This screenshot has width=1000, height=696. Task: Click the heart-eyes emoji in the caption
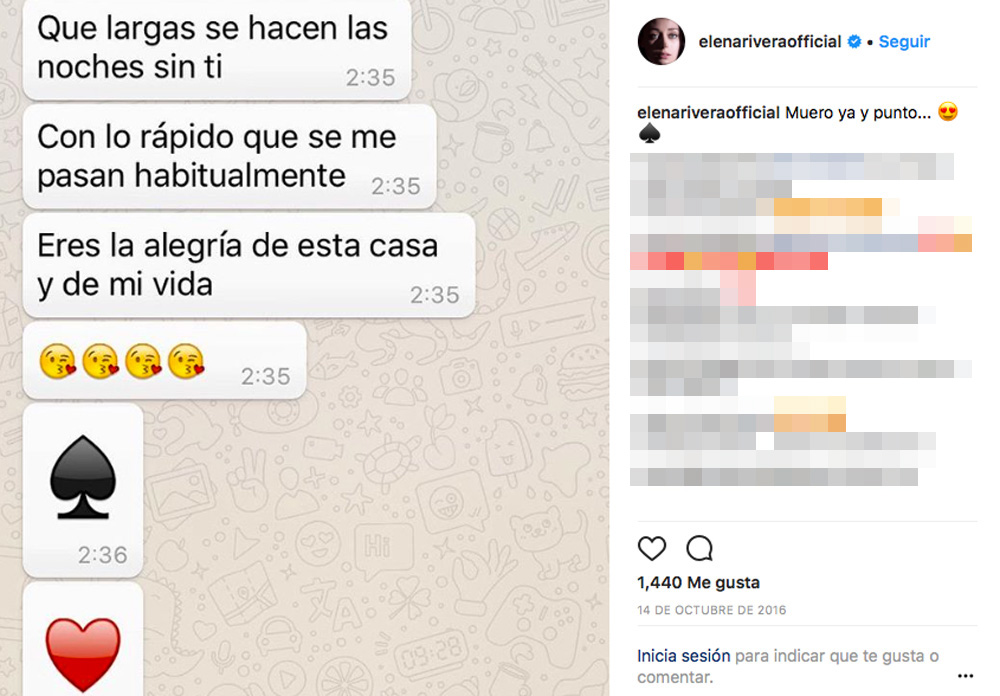(x=948, y=112)
